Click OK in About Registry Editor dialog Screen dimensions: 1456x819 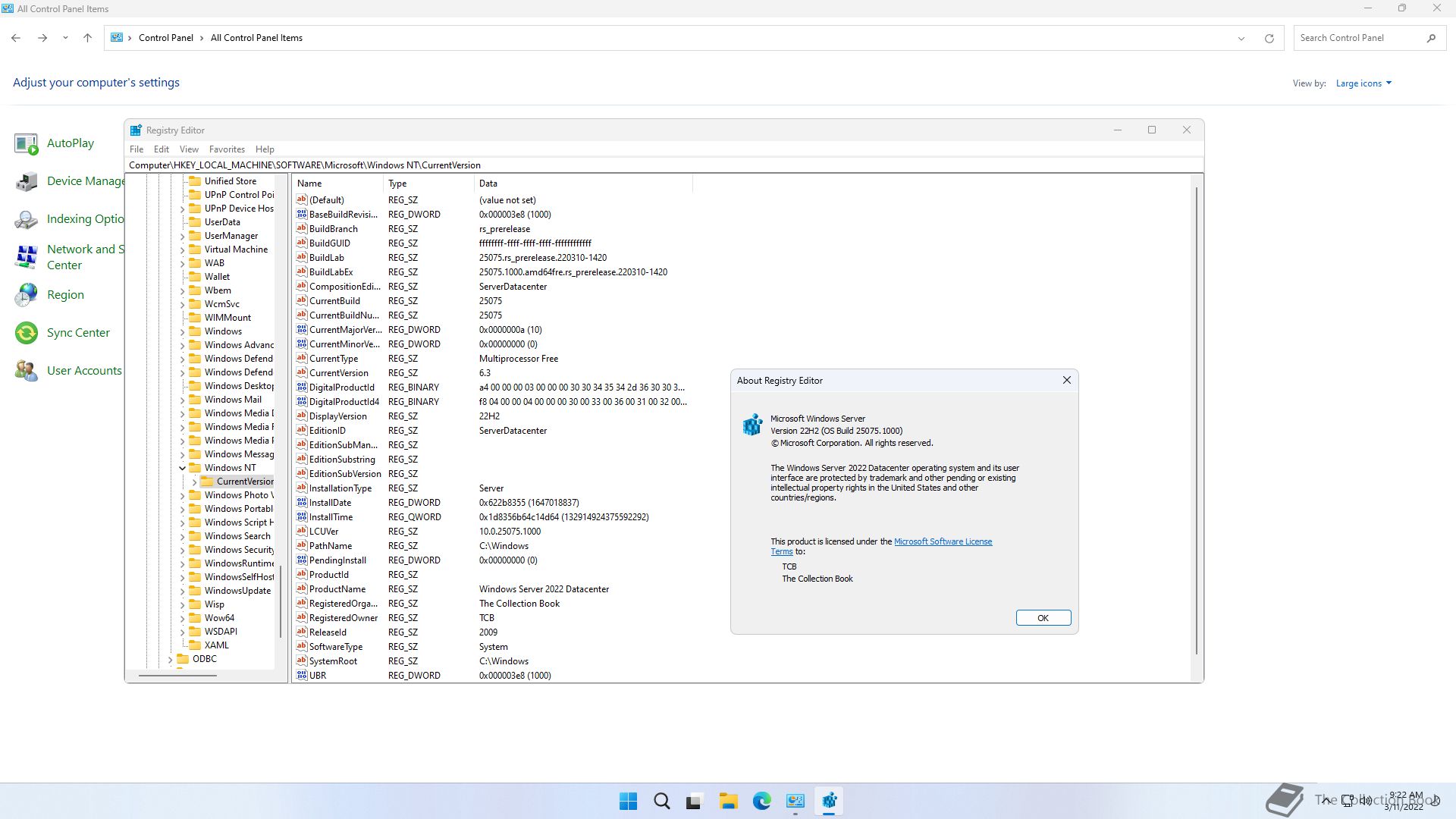(x=1043, y=618)
